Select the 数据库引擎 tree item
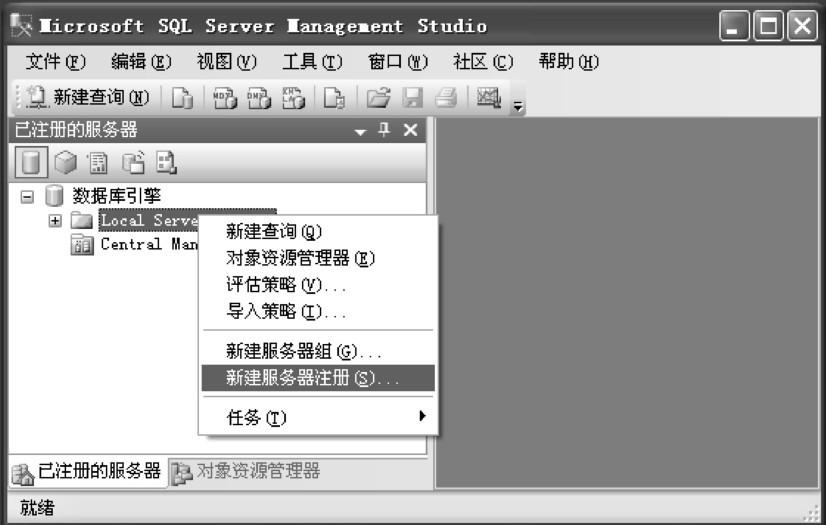The height and width of the screenshot is (525, 826). (116, 196)
